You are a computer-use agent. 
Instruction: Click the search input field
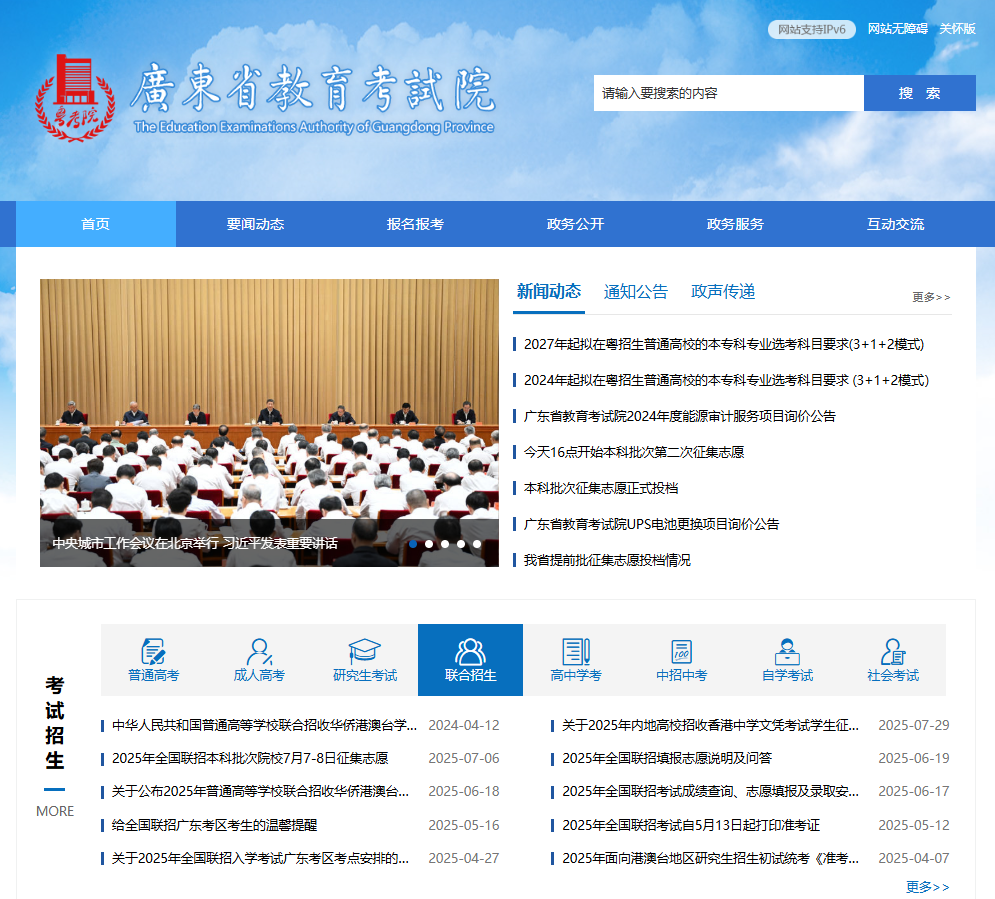(x=728, y=93)
